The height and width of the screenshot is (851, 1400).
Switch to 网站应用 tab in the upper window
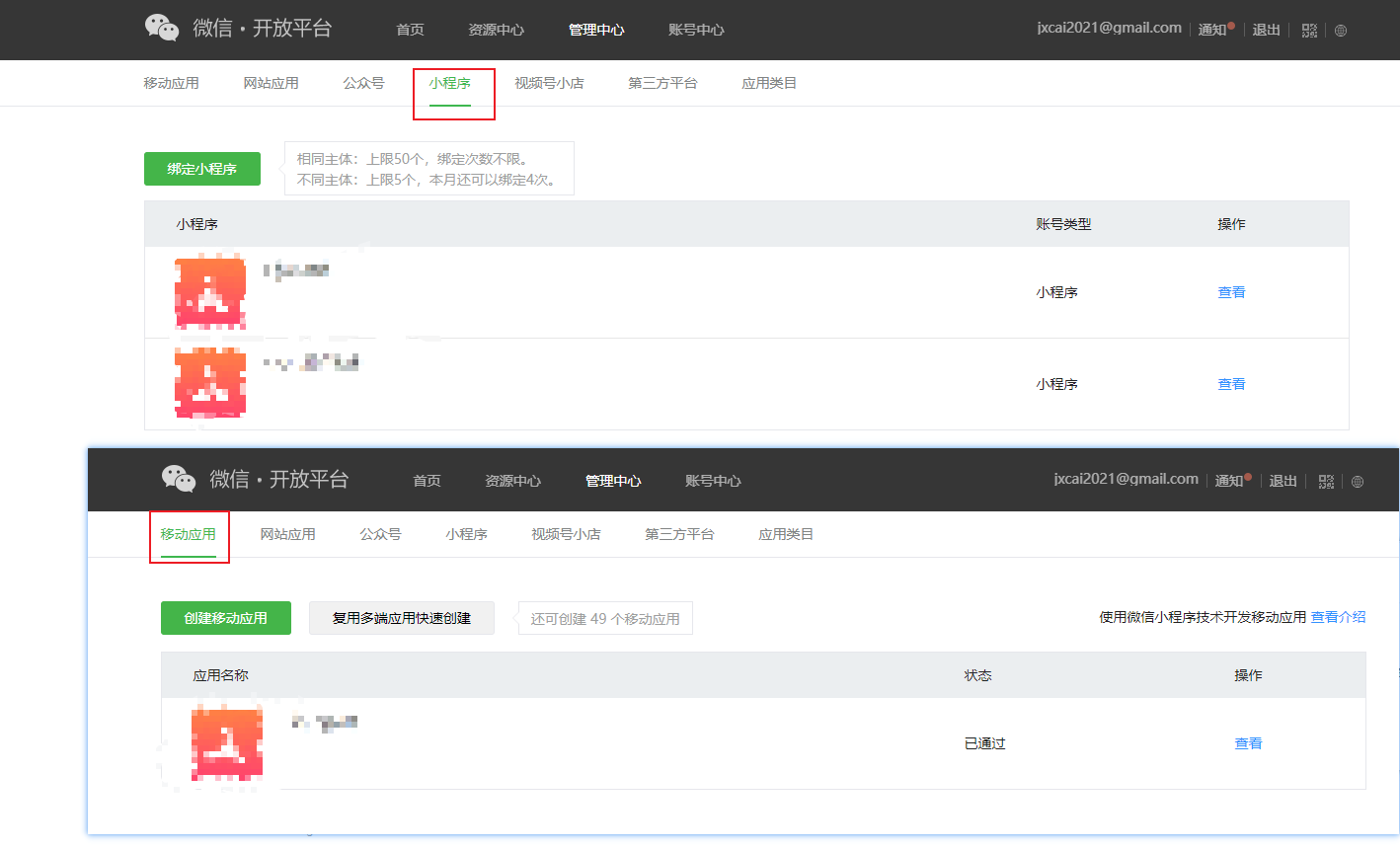pyautogui.click(x=271, y=83)
